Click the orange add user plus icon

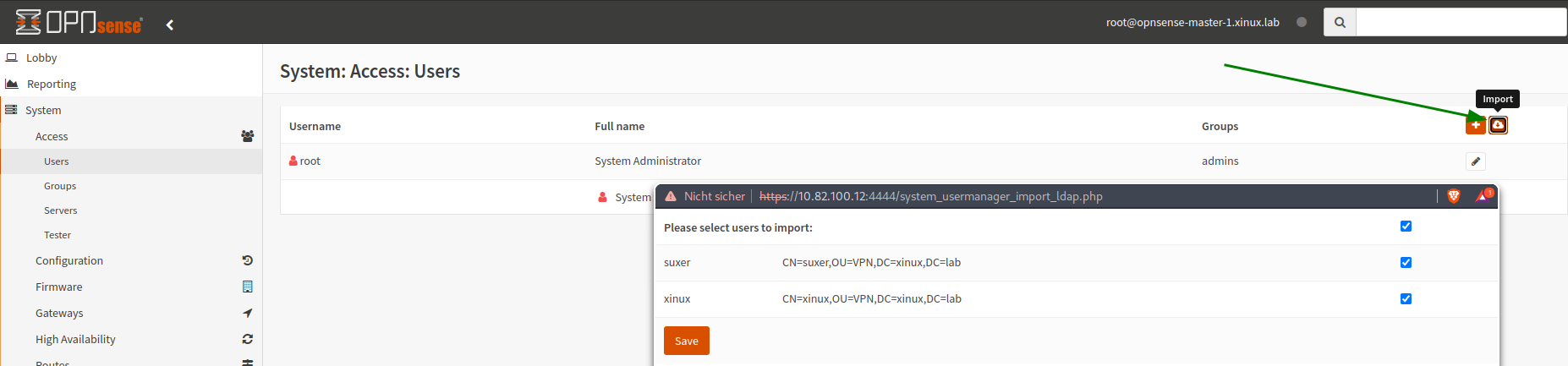pyautogui.click(x=1475, y=125)
